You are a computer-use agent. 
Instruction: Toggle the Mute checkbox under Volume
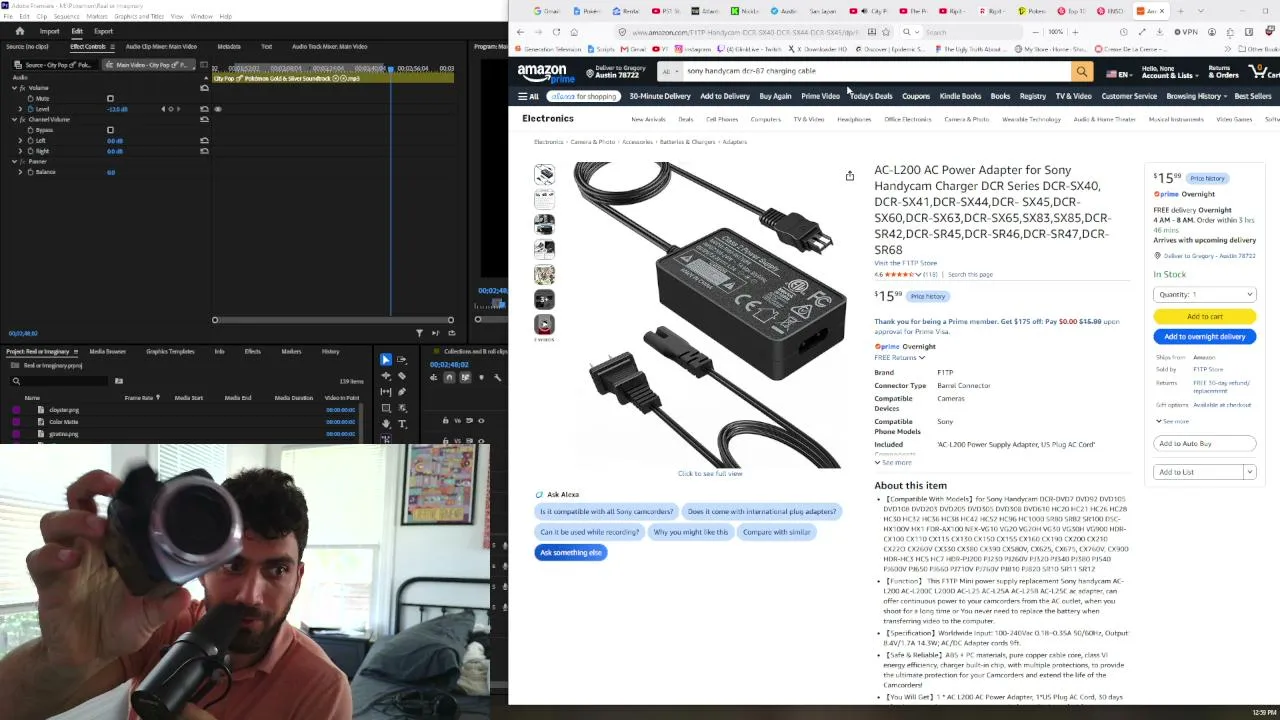[x=110, y=99]
